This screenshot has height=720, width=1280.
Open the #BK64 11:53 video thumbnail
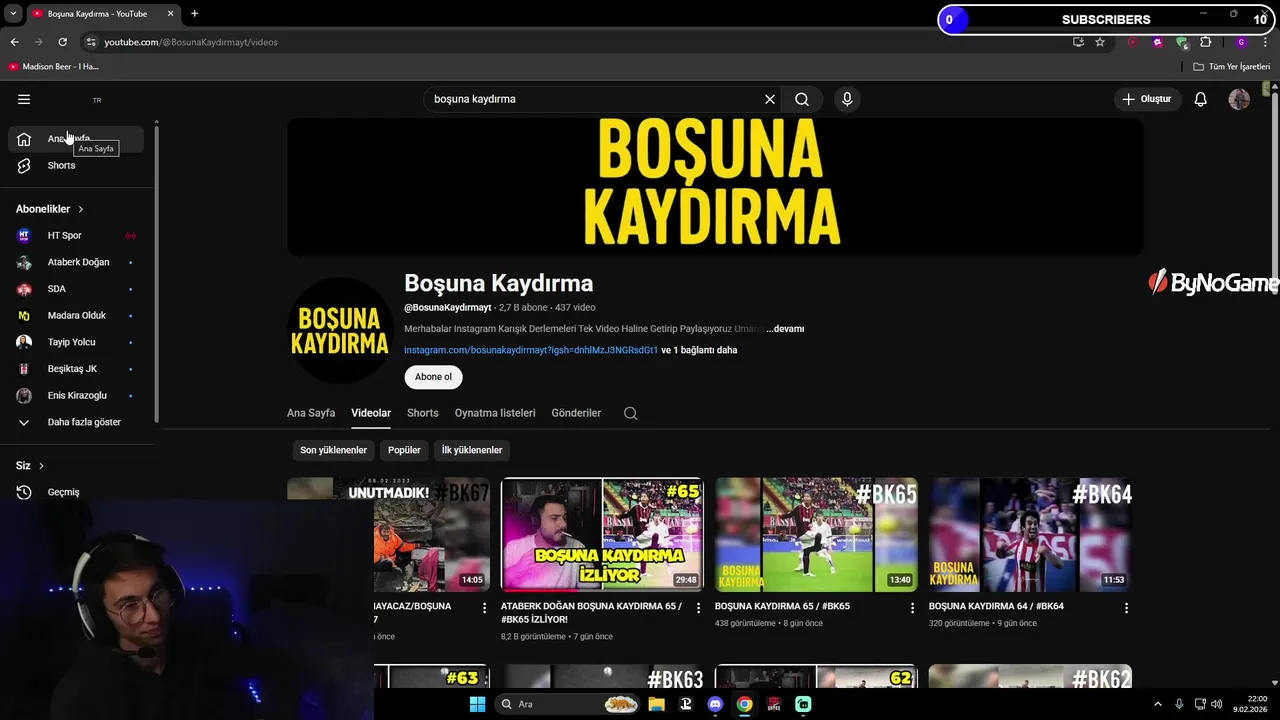tap(1030, 535)
